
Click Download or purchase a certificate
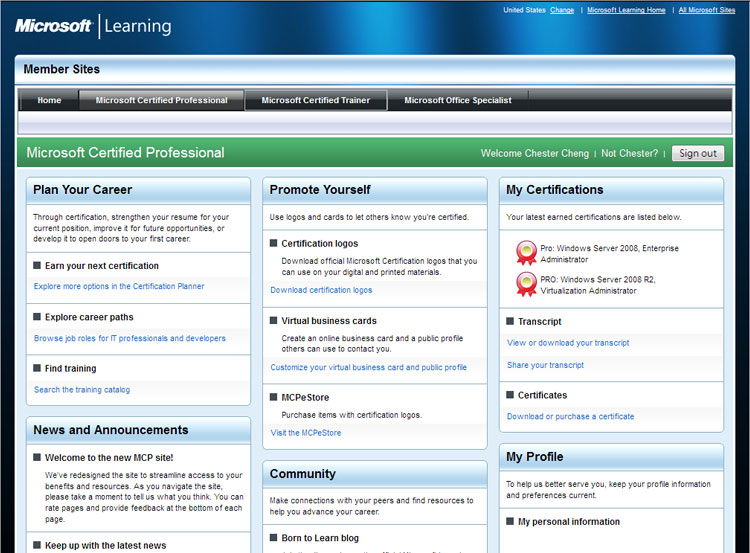click(570, 417)
